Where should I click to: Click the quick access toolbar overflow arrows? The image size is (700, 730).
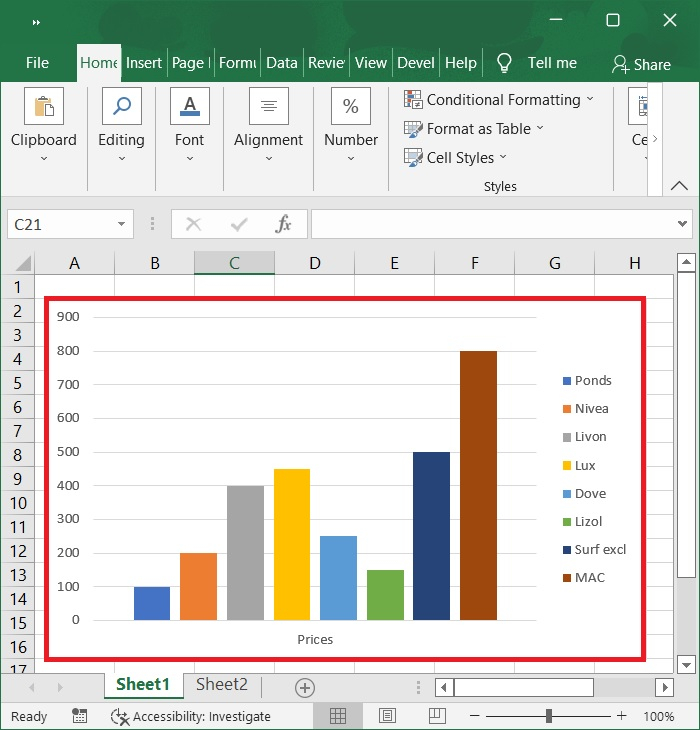pos(36,22)
